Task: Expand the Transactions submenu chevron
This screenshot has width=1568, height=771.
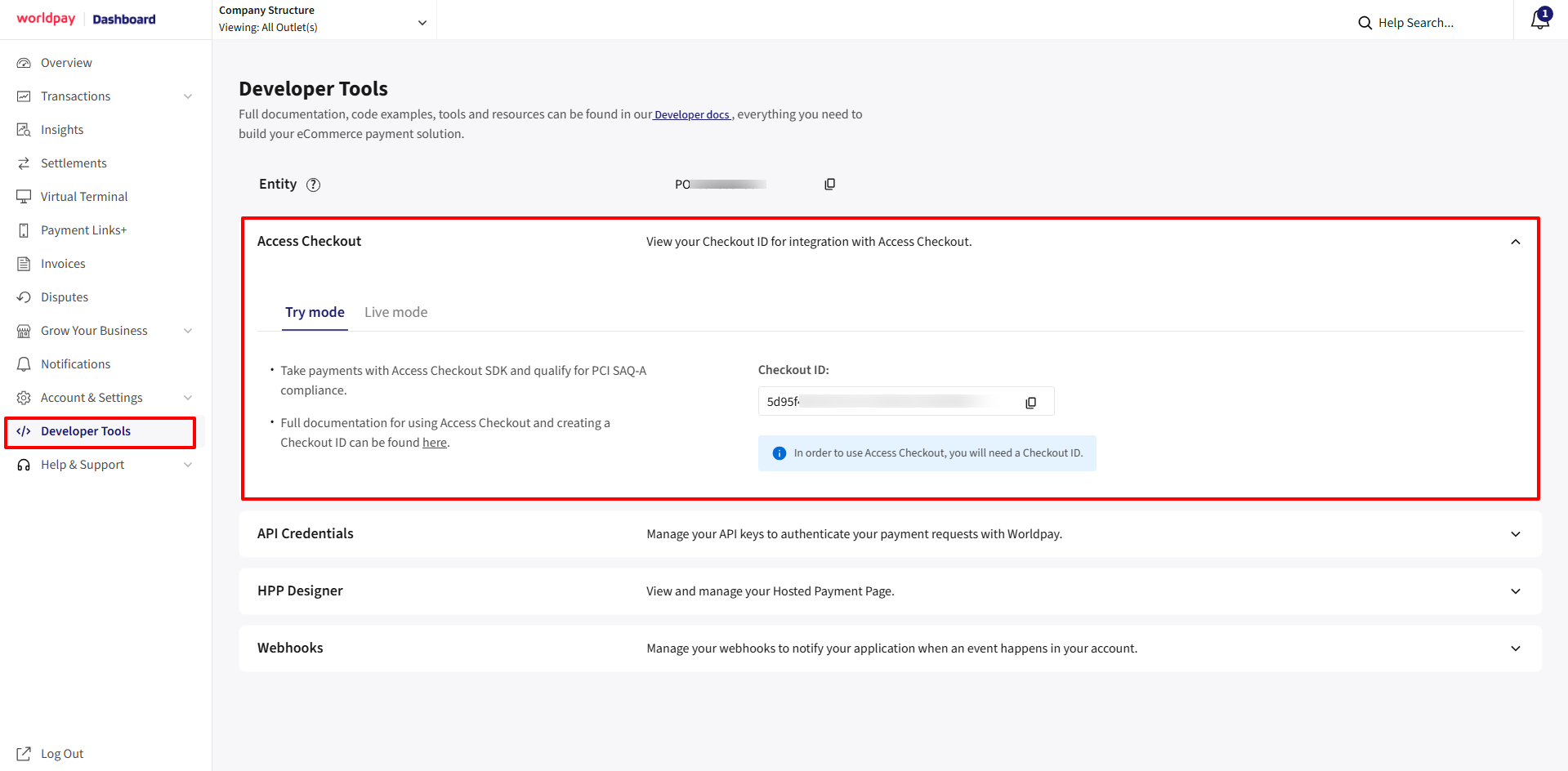Action: coord(188,96)
